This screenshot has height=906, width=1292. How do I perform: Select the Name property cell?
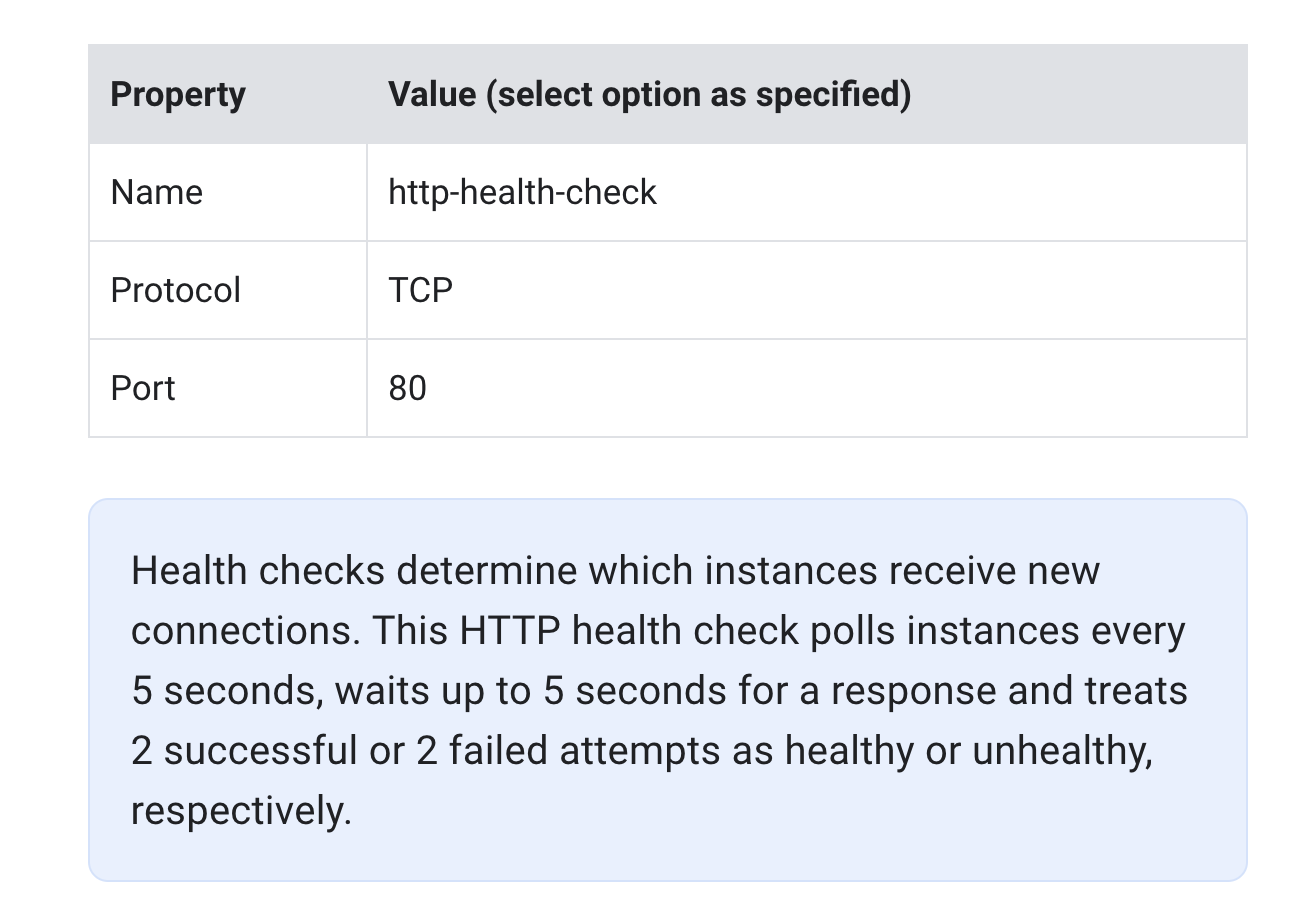(157, 192)
